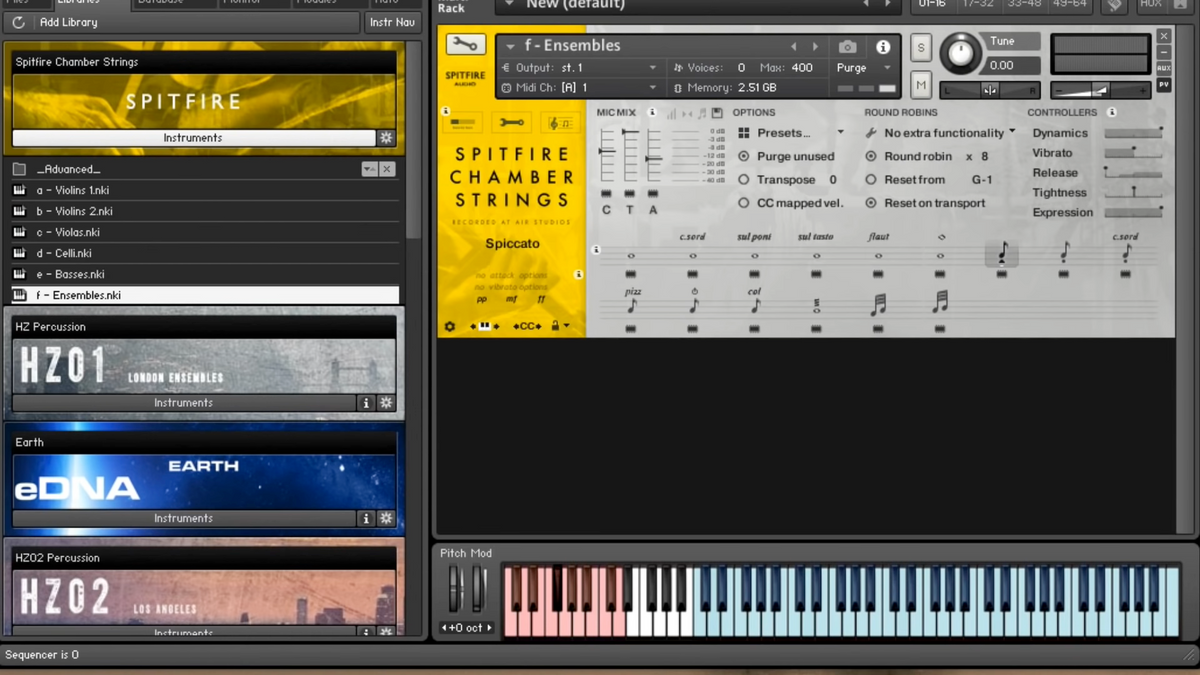The height and width of the screenshot is (675, 1200).
Task: Enable CC mapped vel. option
Action: coord(744,203)
